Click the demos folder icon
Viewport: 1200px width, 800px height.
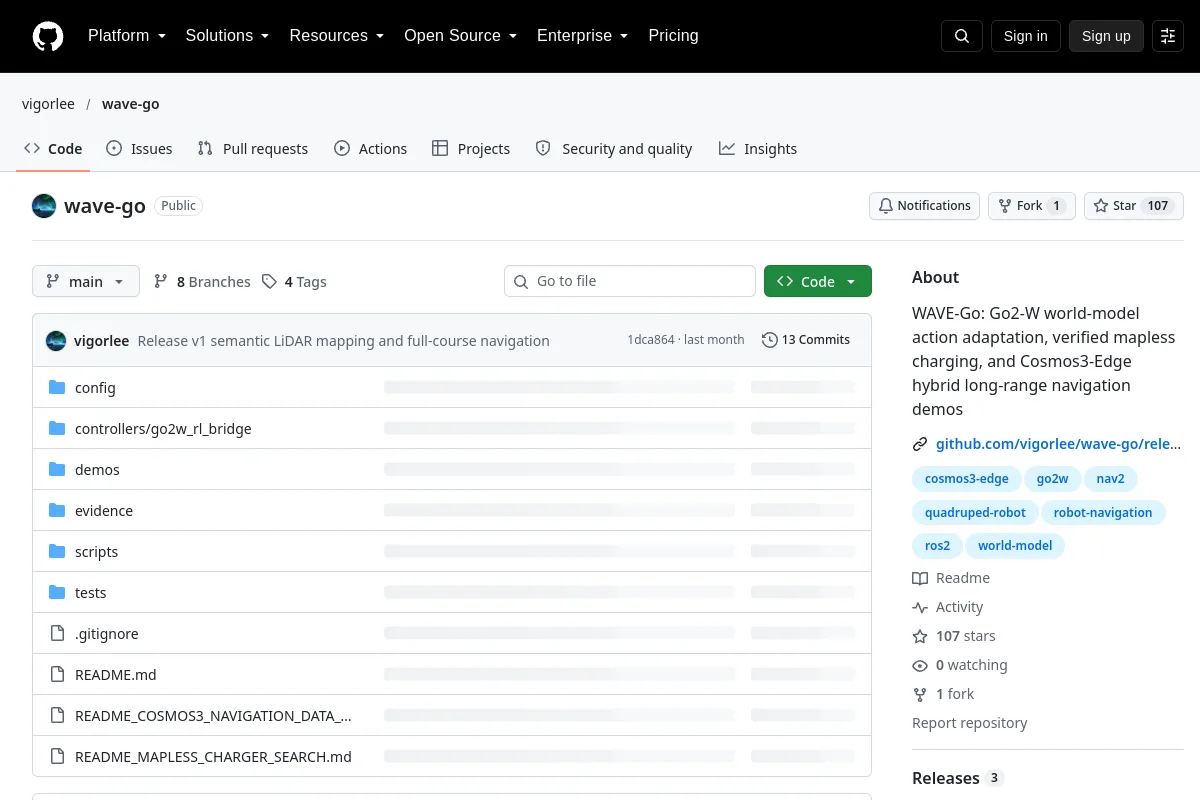[x=57, y=470]
